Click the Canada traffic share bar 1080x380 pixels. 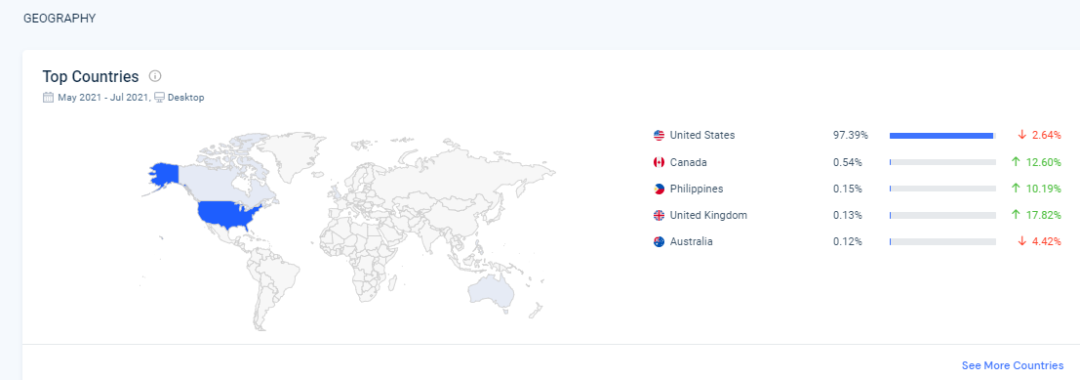942,162
